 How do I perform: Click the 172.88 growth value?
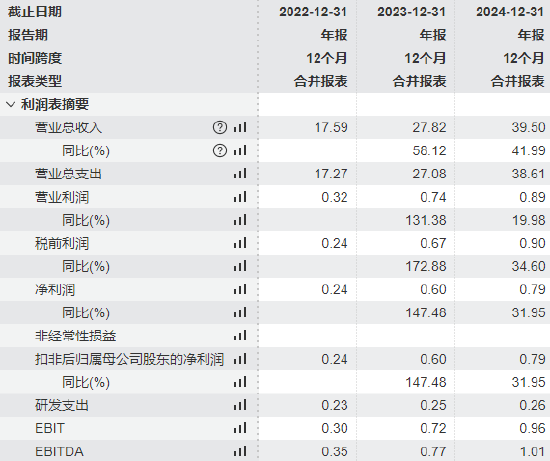click(426, 266)
